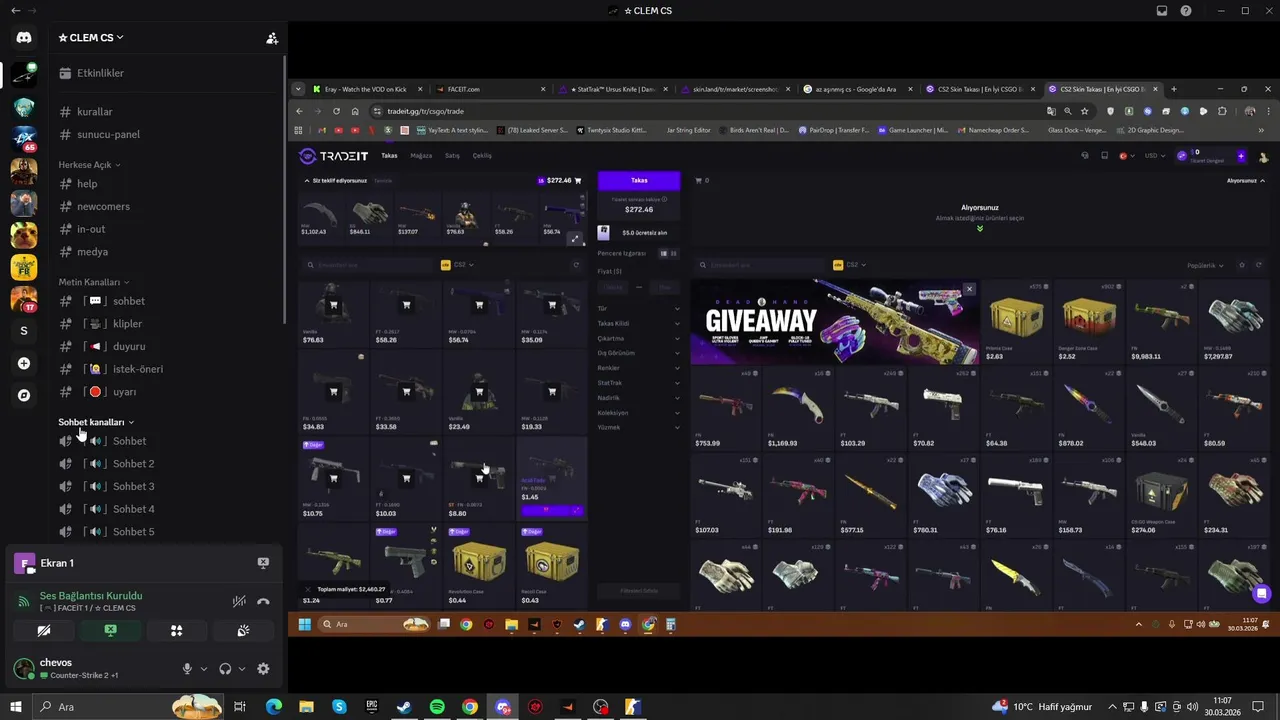The width and height of the screenshot is (1280, 720).
Task: Expand the StatTrak filter
Action: point(638,383)
